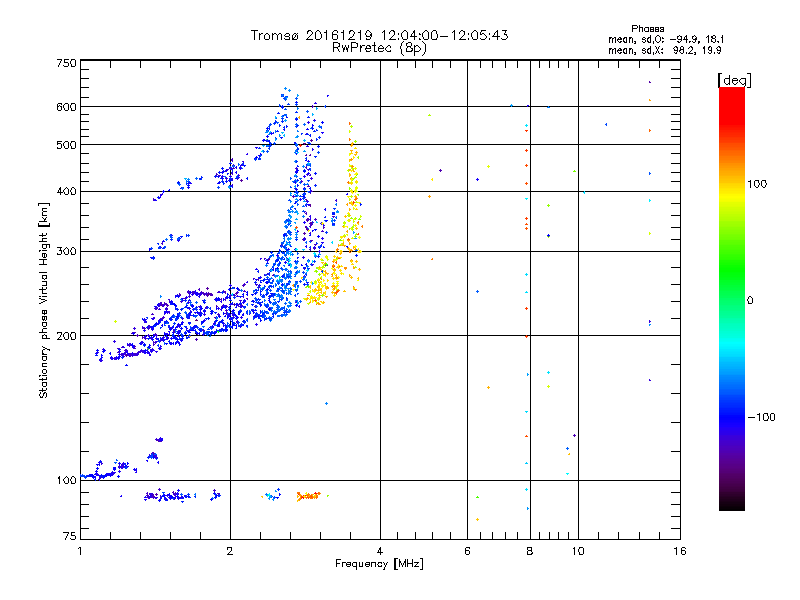This screenshot has height=600, width=800.
Task: Click the x-axis tick label '10'
Action: tap(578, 551)
